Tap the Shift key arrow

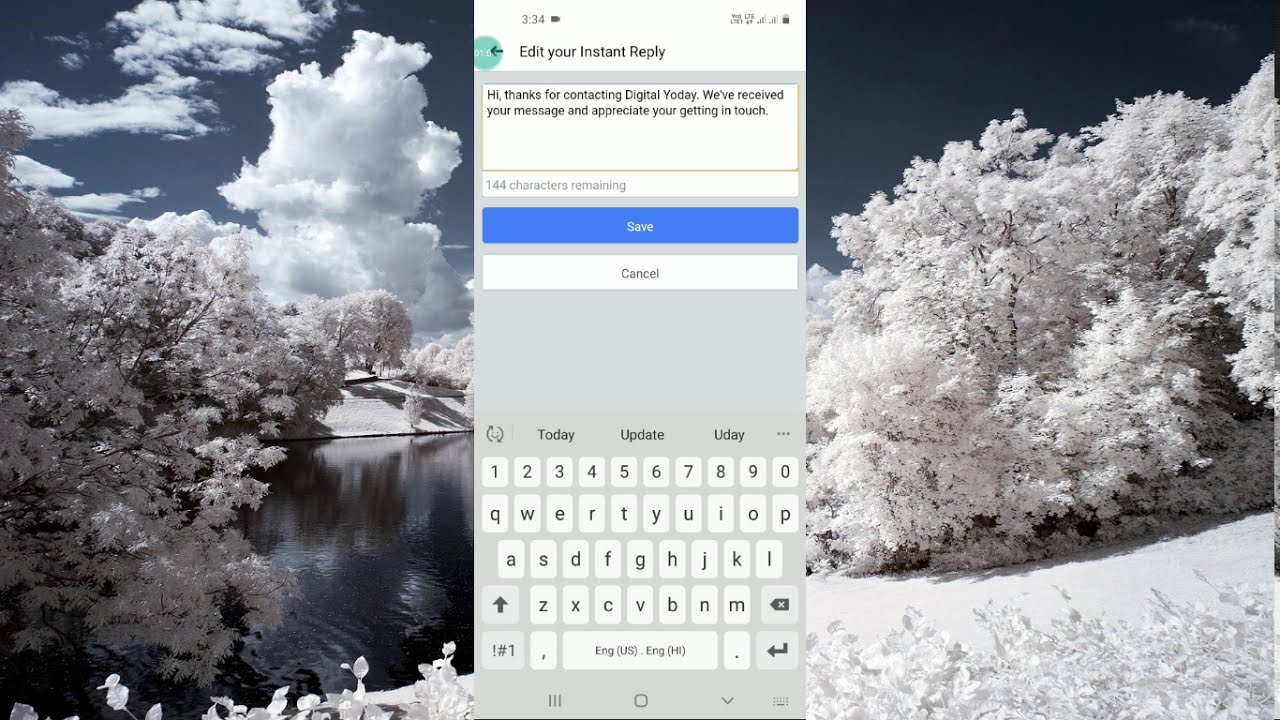click(x=501, y=604)
